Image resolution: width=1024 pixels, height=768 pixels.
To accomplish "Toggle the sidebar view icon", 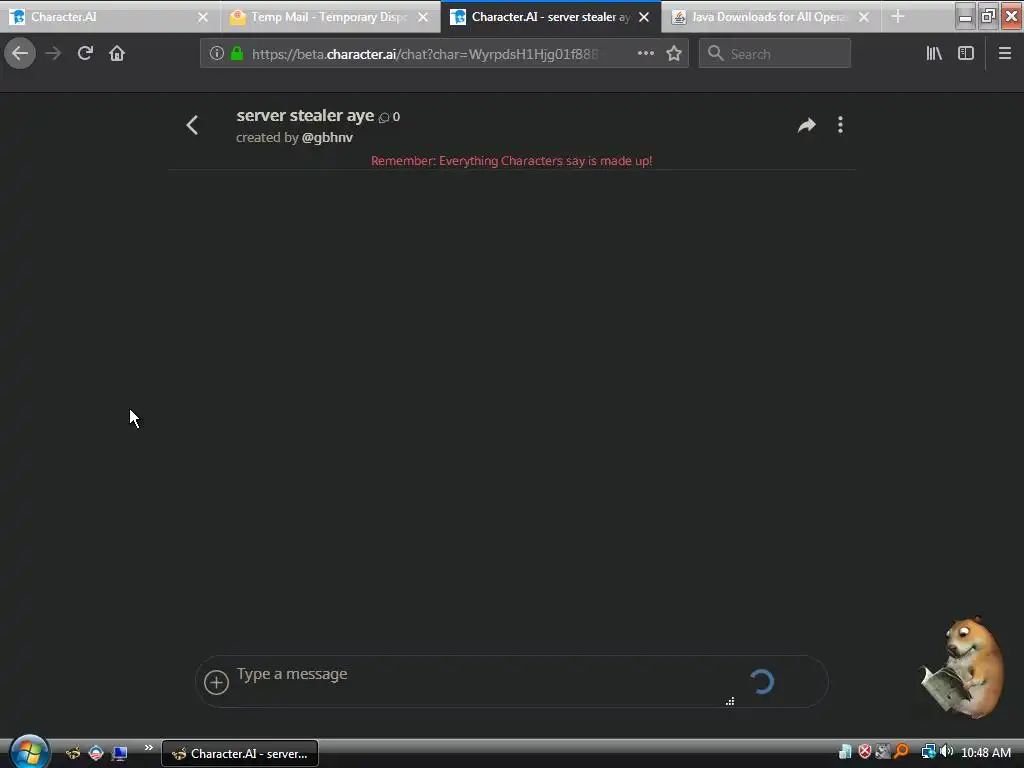I will [966, 54].
